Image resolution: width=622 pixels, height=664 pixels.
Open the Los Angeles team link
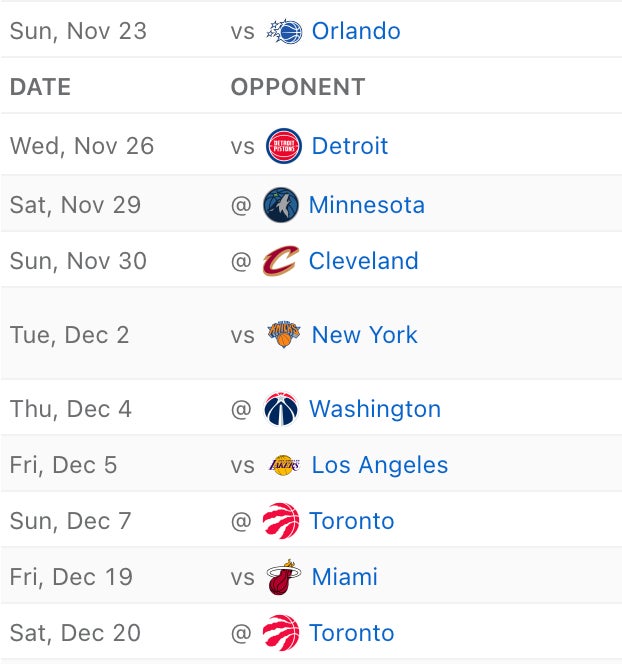tap(380, 465)
